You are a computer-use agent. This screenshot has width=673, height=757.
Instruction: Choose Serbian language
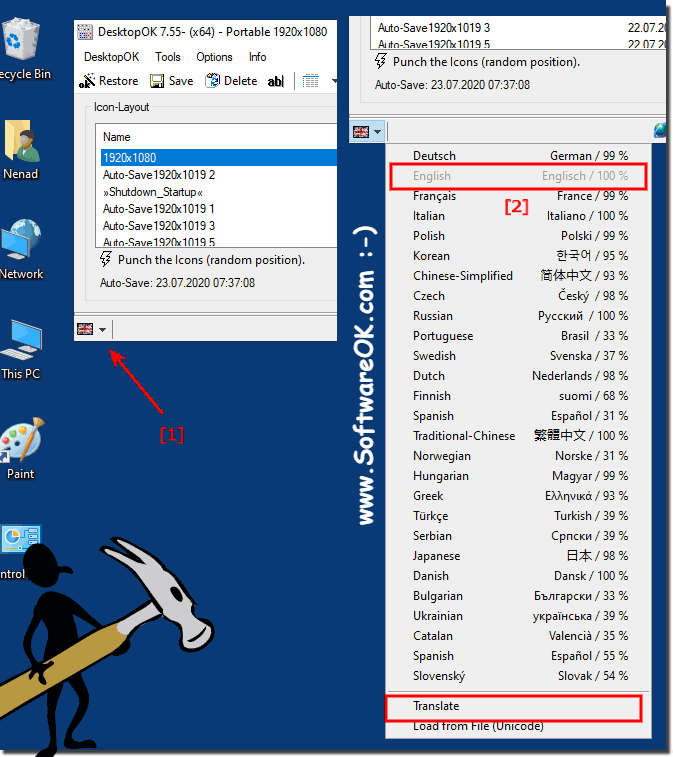tap(519, 536)
